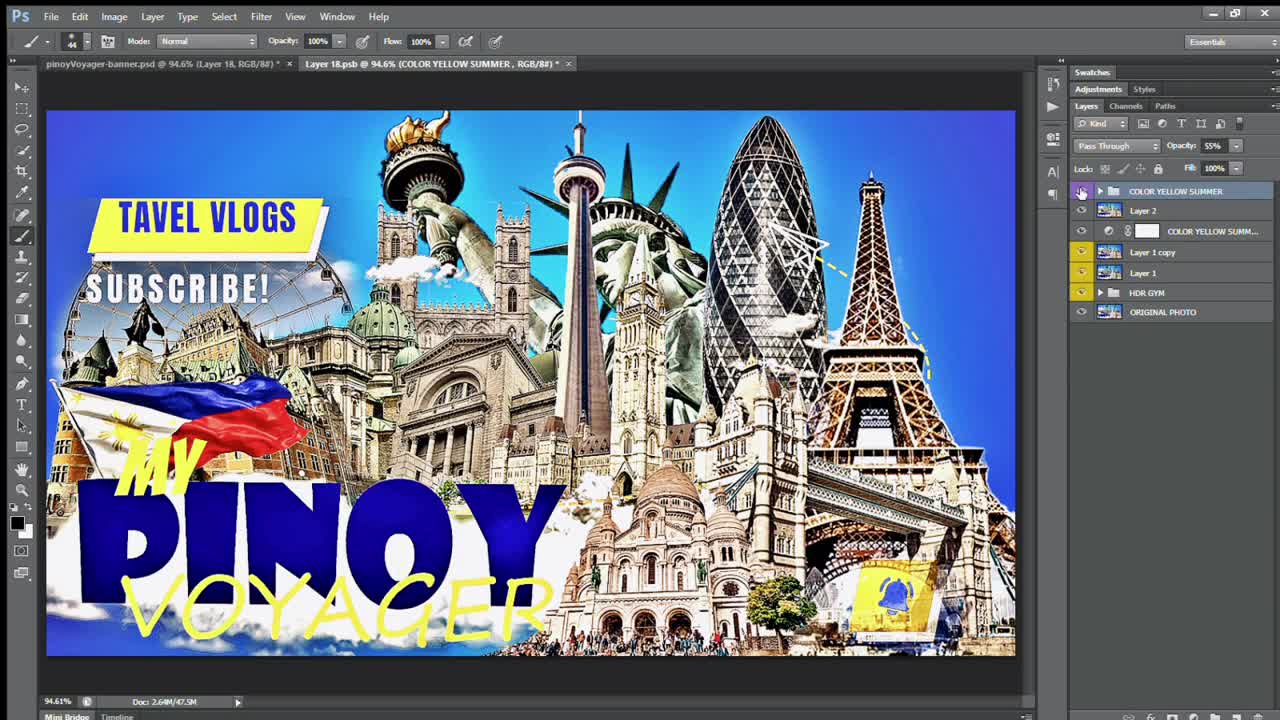Open layer filter Kind dropdown
The width and height of the screenshot is (1280, 720).
click(1101, 124)
